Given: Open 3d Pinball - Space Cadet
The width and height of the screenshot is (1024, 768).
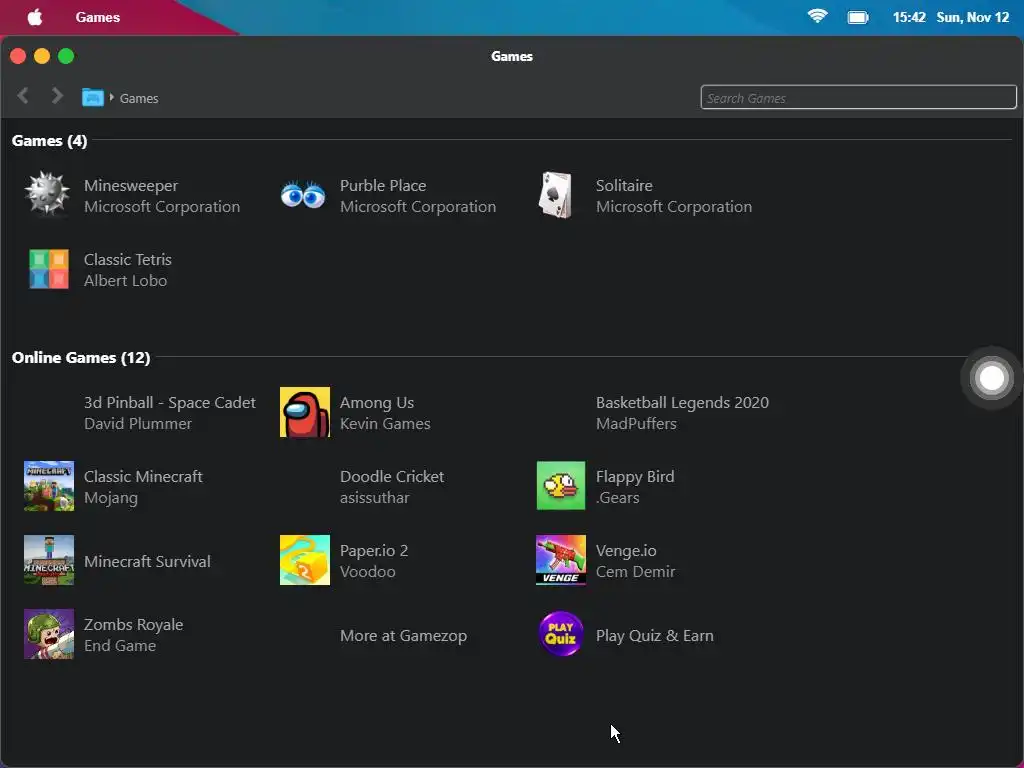Looking at the screenshot, I should click(x=170, y=402).
